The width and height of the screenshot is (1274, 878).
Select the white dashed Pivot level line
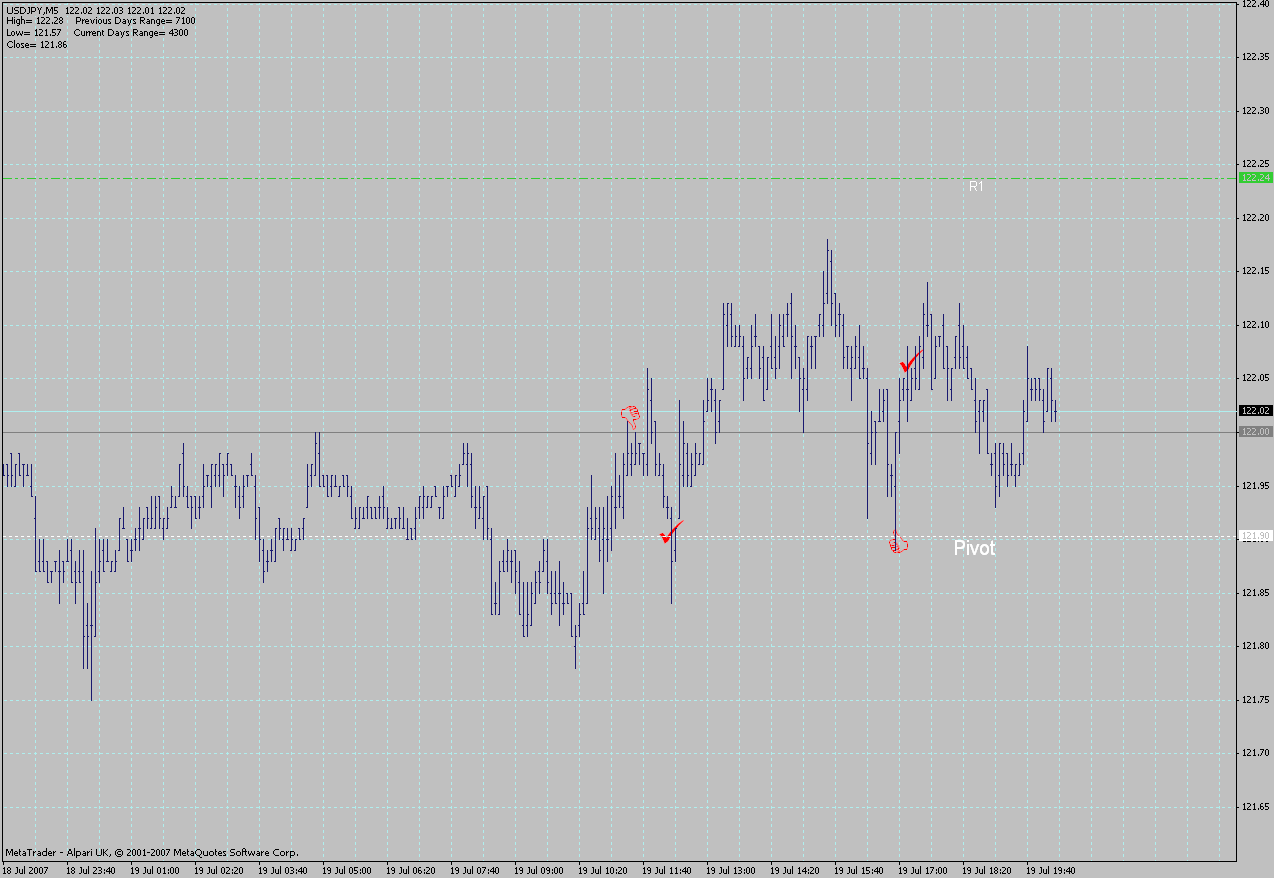click(619, 537)
